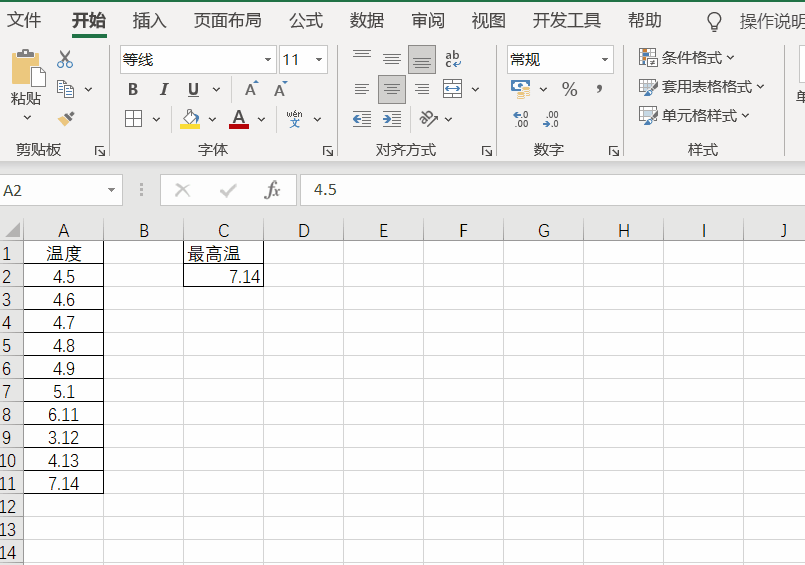Toggle bottom align button
Viewport: 805px width, 565px height.
tap(422, 60)
